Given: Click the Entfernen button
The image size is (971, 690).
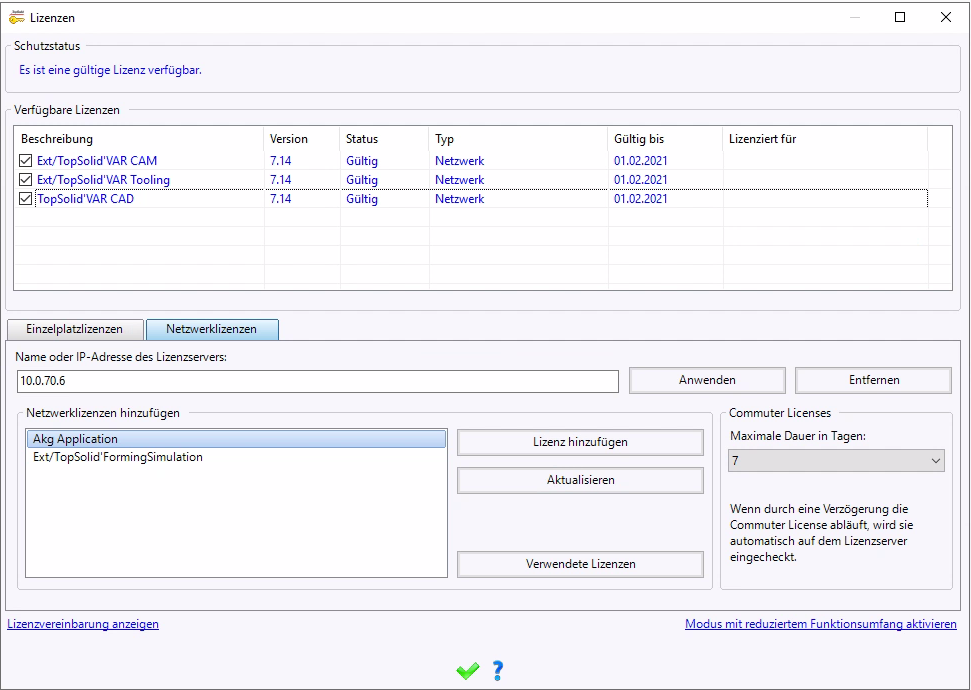Looking at the screenshot, I should tap(873, 380).
